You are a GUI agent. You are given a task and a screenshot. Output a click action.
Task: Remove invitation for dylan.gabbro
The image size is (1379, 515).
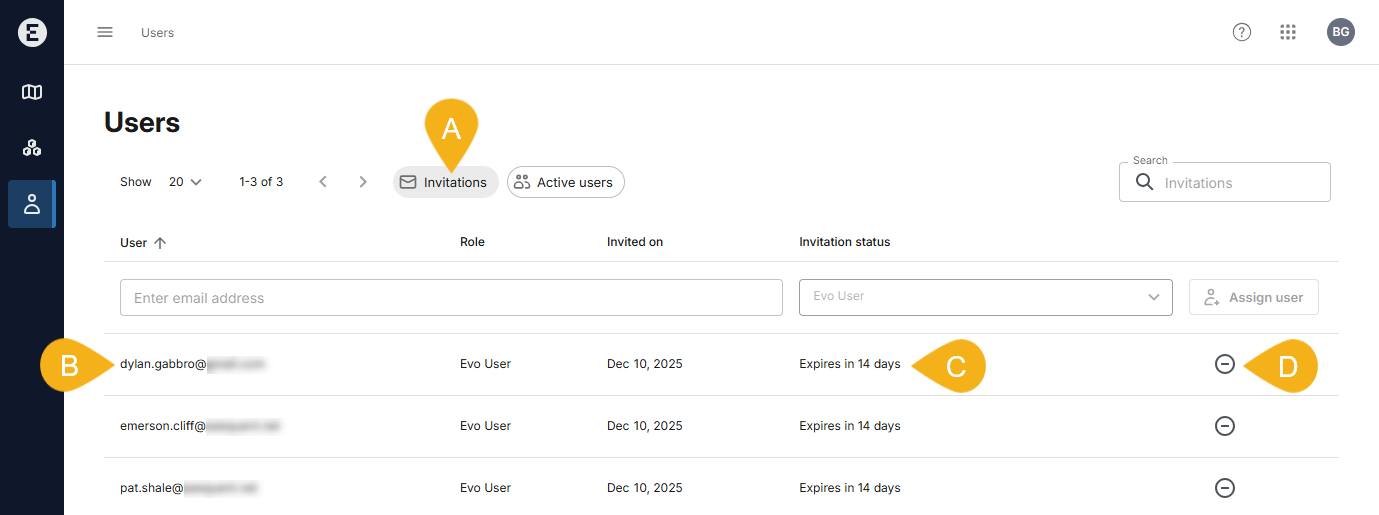[x=1224, y=364]
